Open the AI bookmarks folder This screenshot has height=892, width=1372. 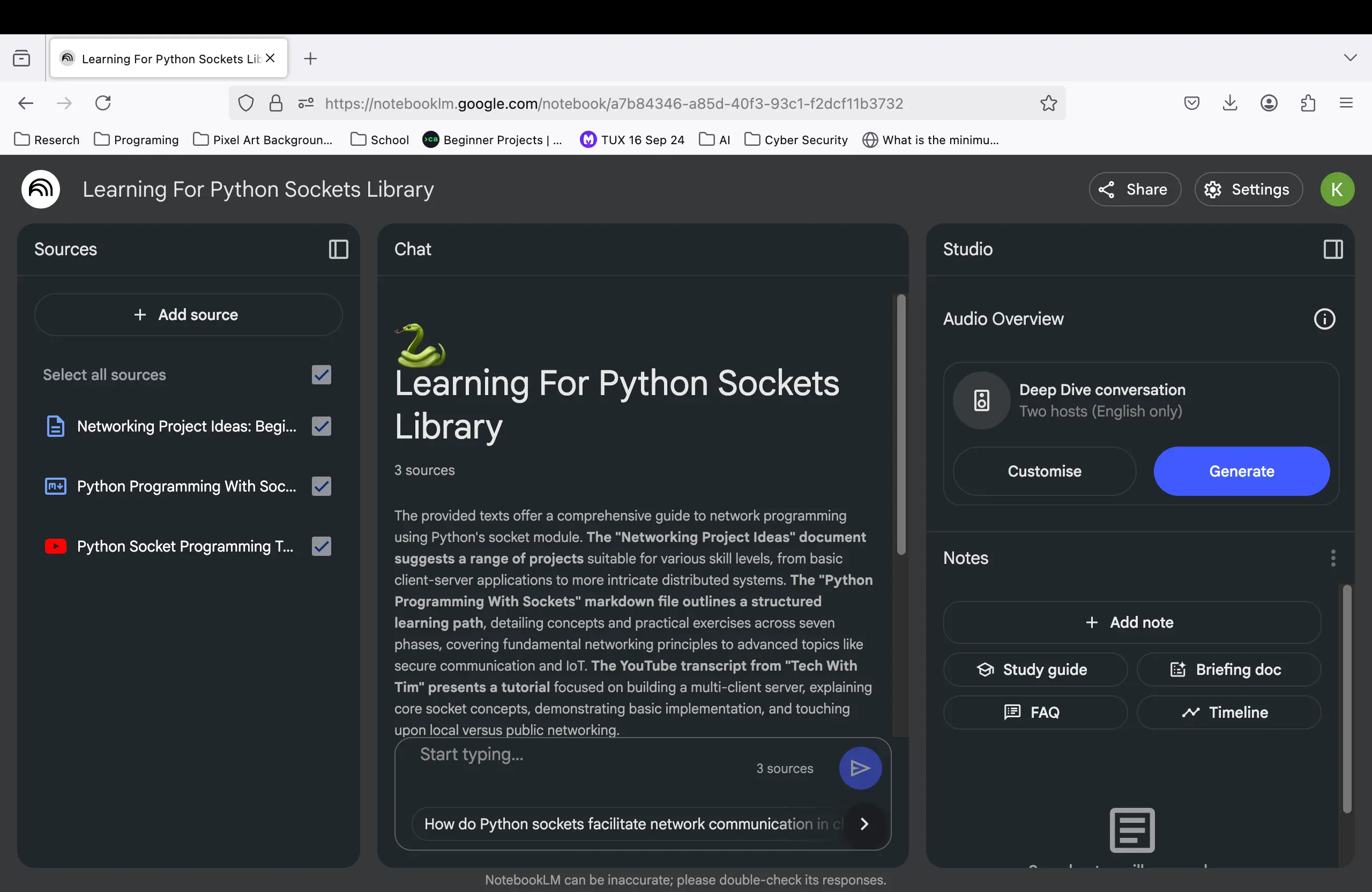715,139
